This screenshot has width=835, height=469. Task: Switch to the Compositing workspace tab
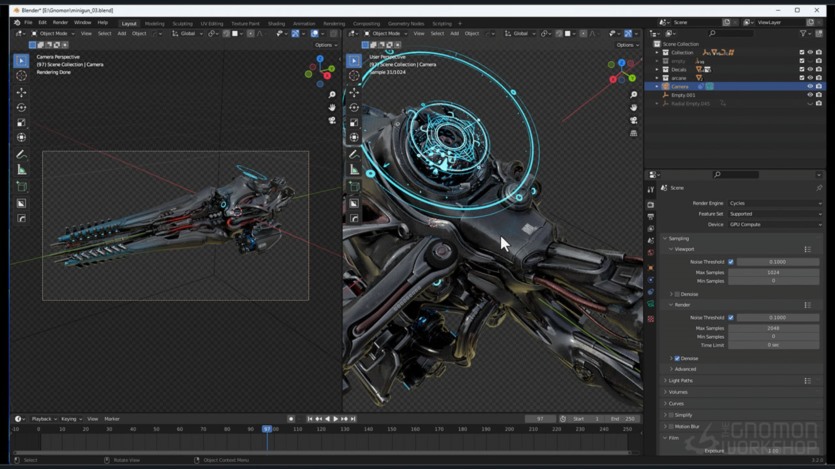click(366, 23)
